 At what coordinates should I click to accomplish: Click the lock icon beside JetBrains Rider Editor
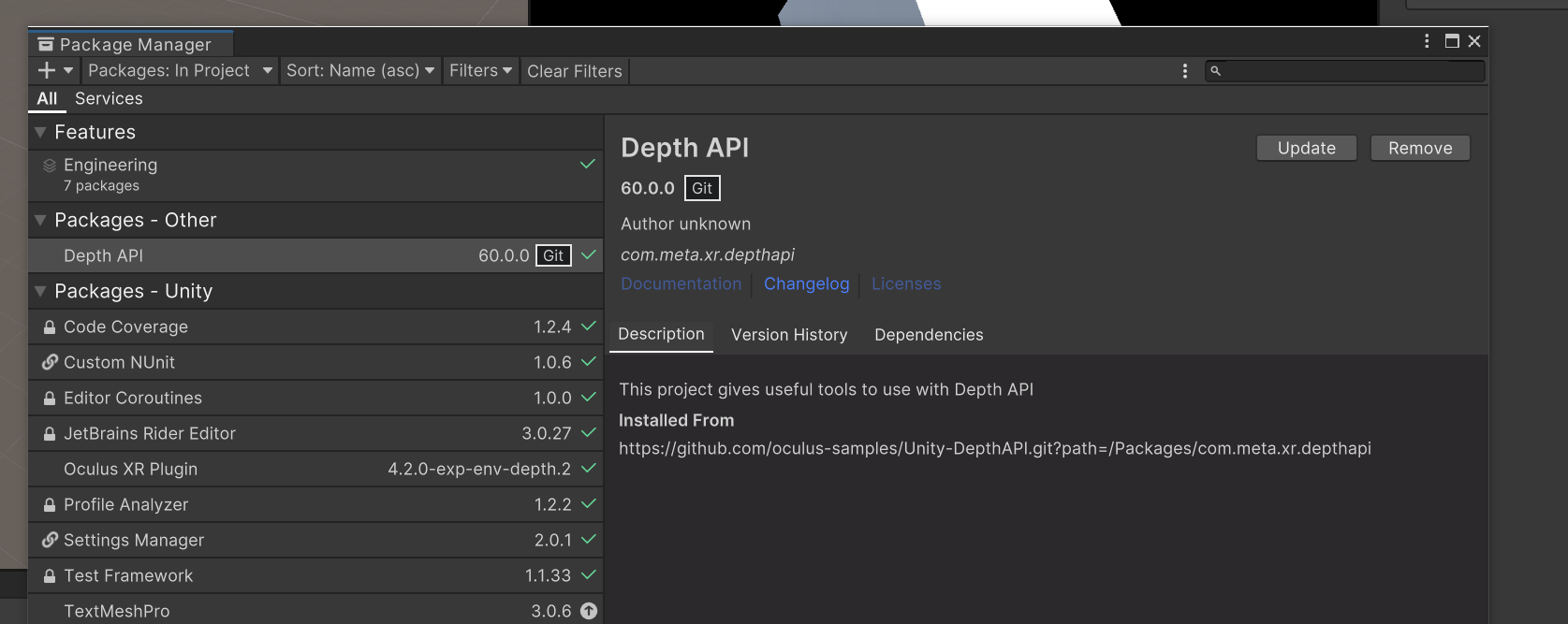tap(50, 434)
